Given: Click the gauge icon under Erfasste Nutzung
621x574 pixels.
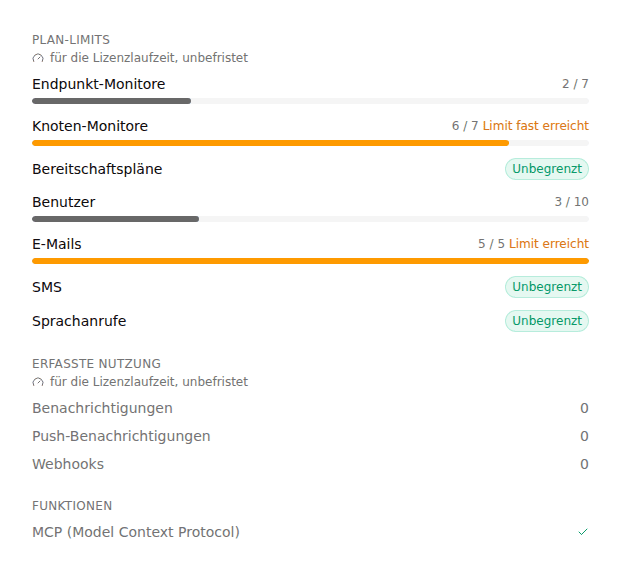Looking at the screenshot, I should 38,382.
